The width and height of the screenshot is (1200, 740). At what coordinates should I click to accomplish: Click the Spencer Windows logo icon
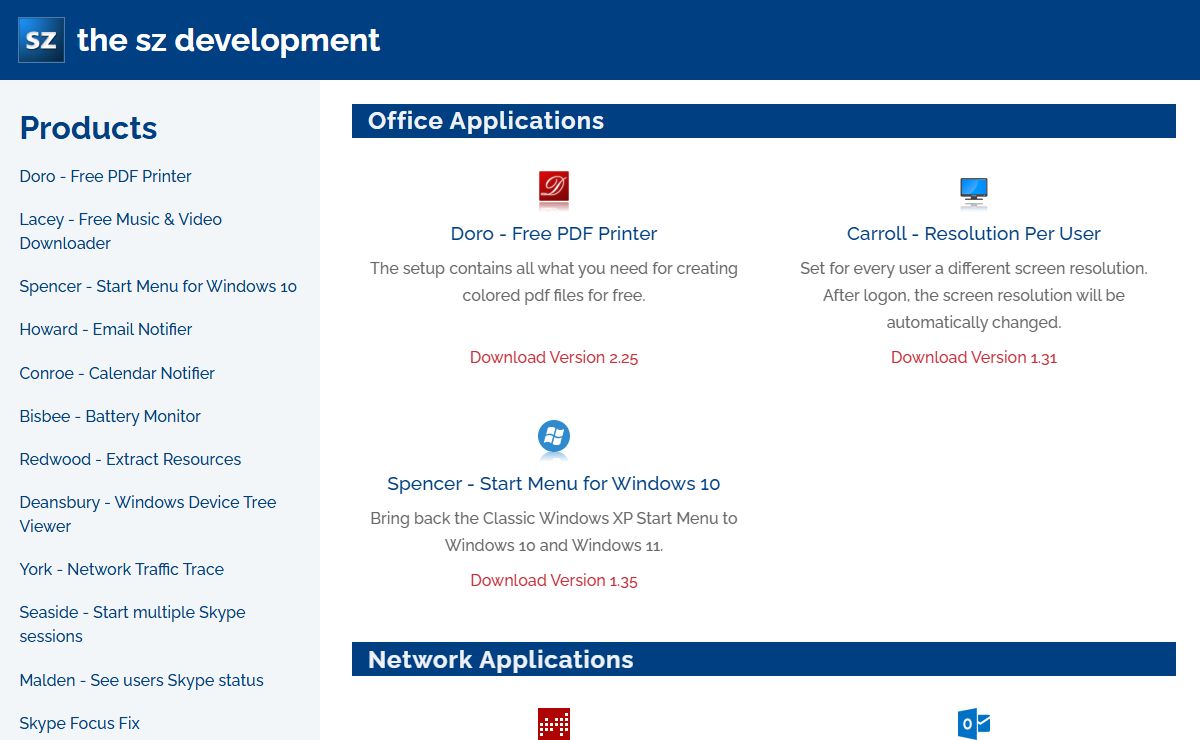point(554,437)
